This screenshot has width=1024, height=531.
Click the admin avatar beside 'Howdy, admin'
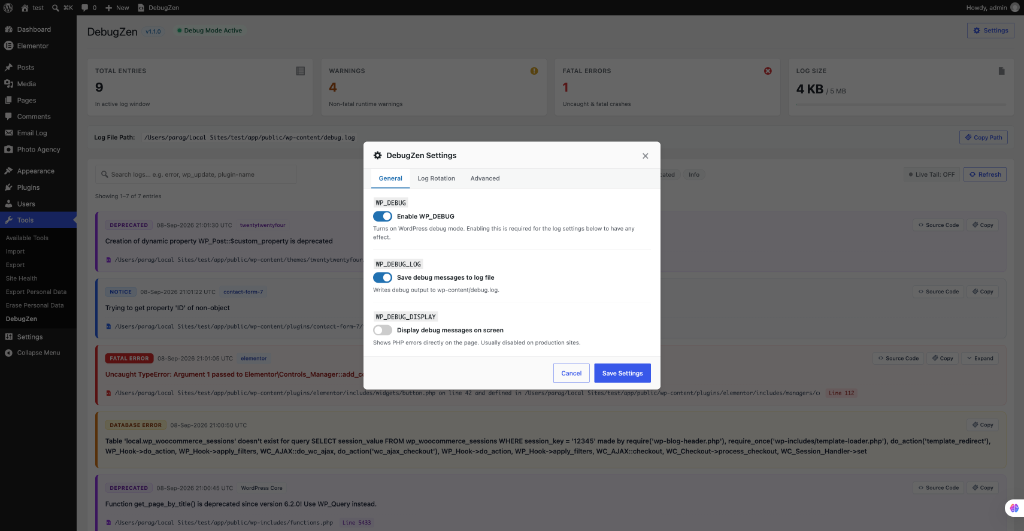tap(1015, 8)
